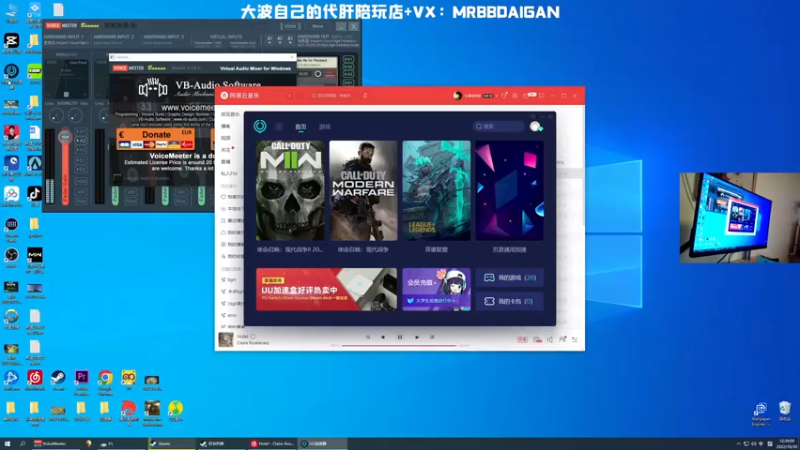Screen dimensions: 800x450
Task: Open the user avatar in UU accelerator
Action: click(535, 127)
